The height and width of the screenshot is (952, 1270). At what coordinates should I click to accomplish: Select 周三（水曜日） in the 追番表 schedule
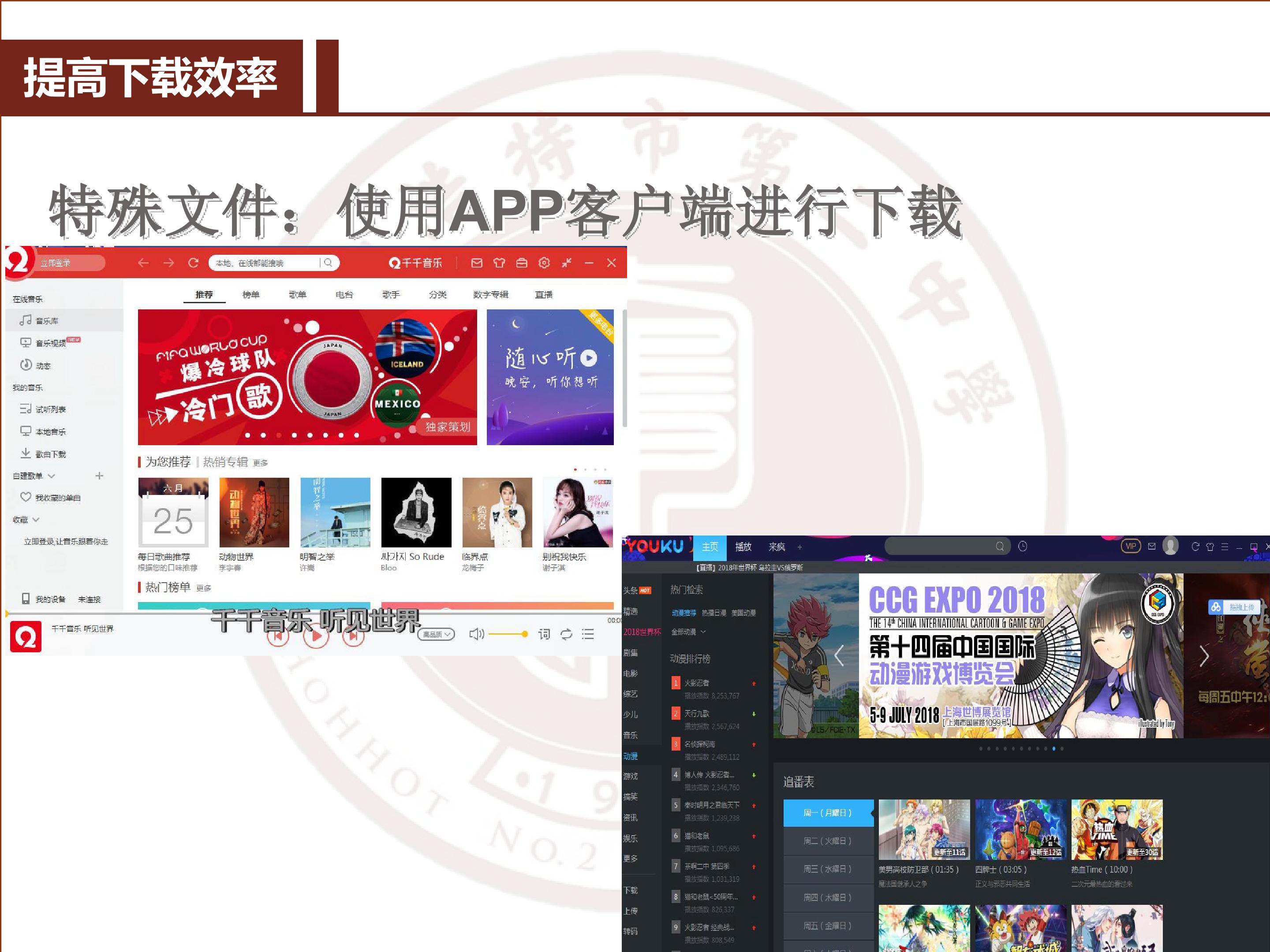tap(828, 869)
